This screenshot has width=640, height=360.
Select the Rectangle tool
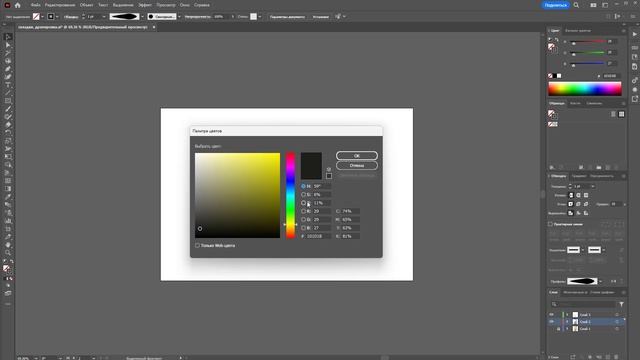click(x=8, y=100)
